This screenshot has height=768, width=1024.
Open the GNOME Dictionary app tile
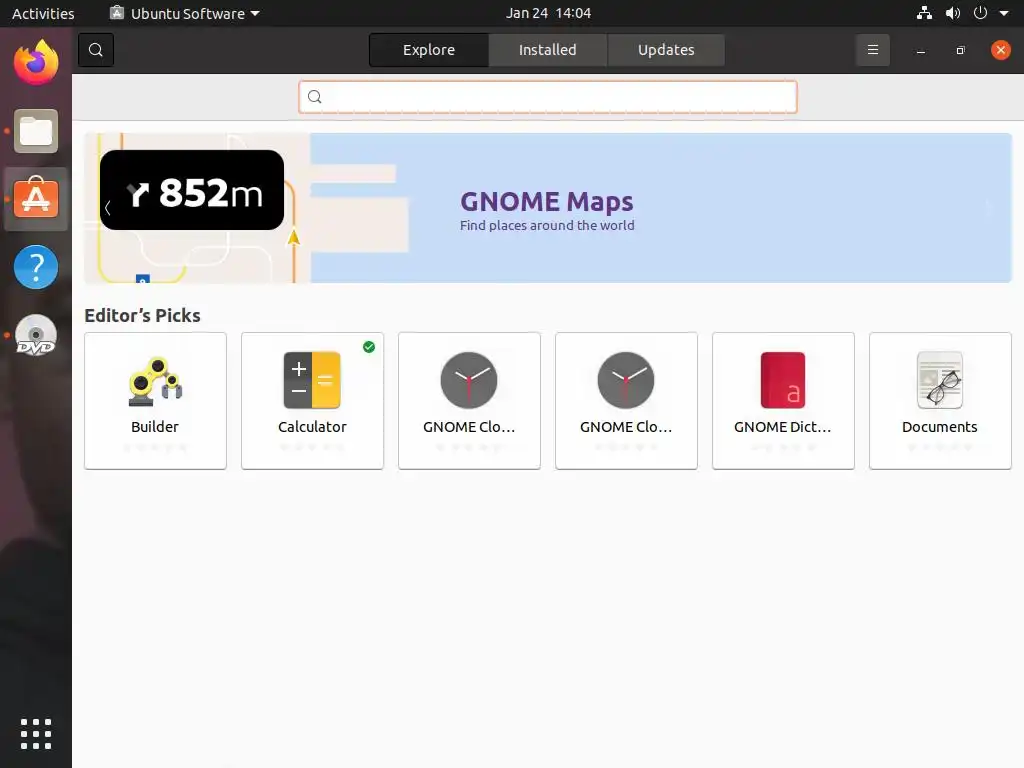click(x=783, y=401)
